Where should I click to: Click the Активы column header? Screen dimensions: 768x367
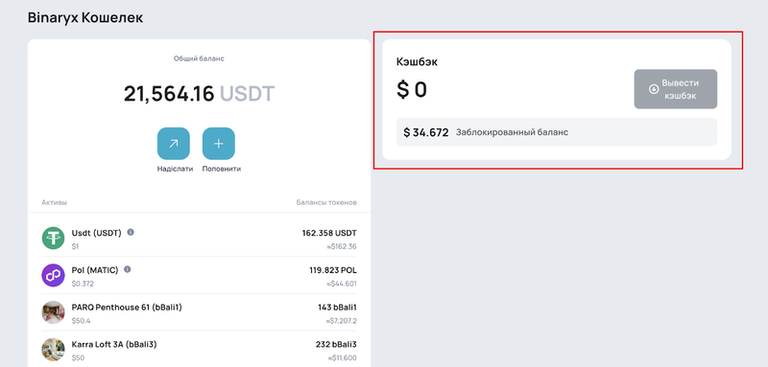54,202
